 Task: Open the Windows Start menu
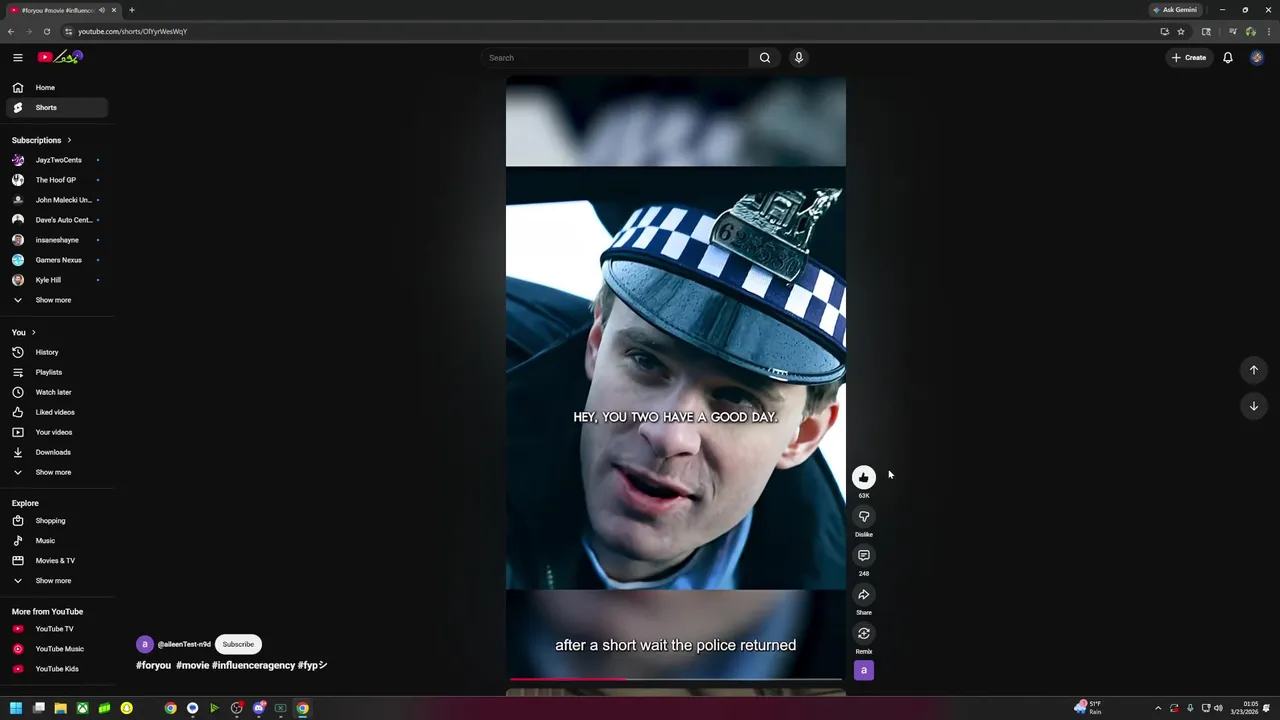point(16,708)
